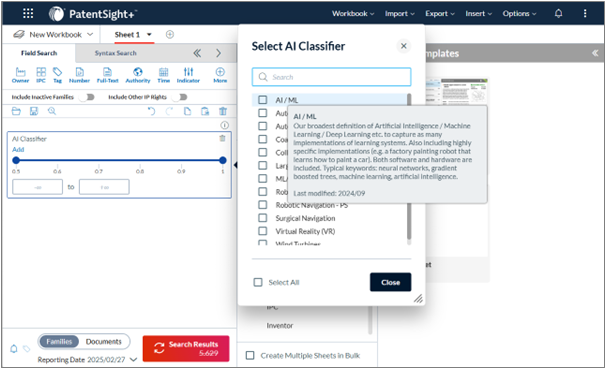
Task: Click the More plus icon
Action: (220, 75)
